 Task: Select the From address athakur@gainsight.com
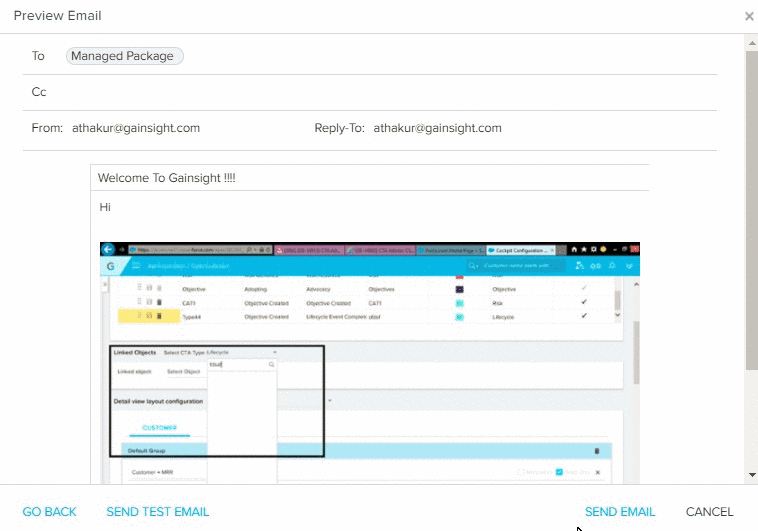136,128
